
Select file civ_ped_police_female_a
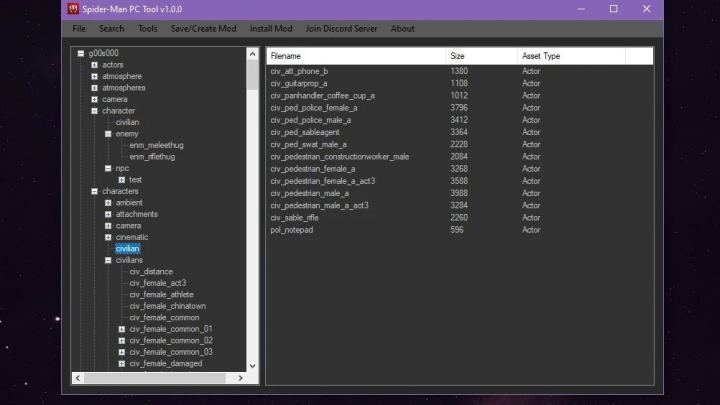click(x=314, y=108)
